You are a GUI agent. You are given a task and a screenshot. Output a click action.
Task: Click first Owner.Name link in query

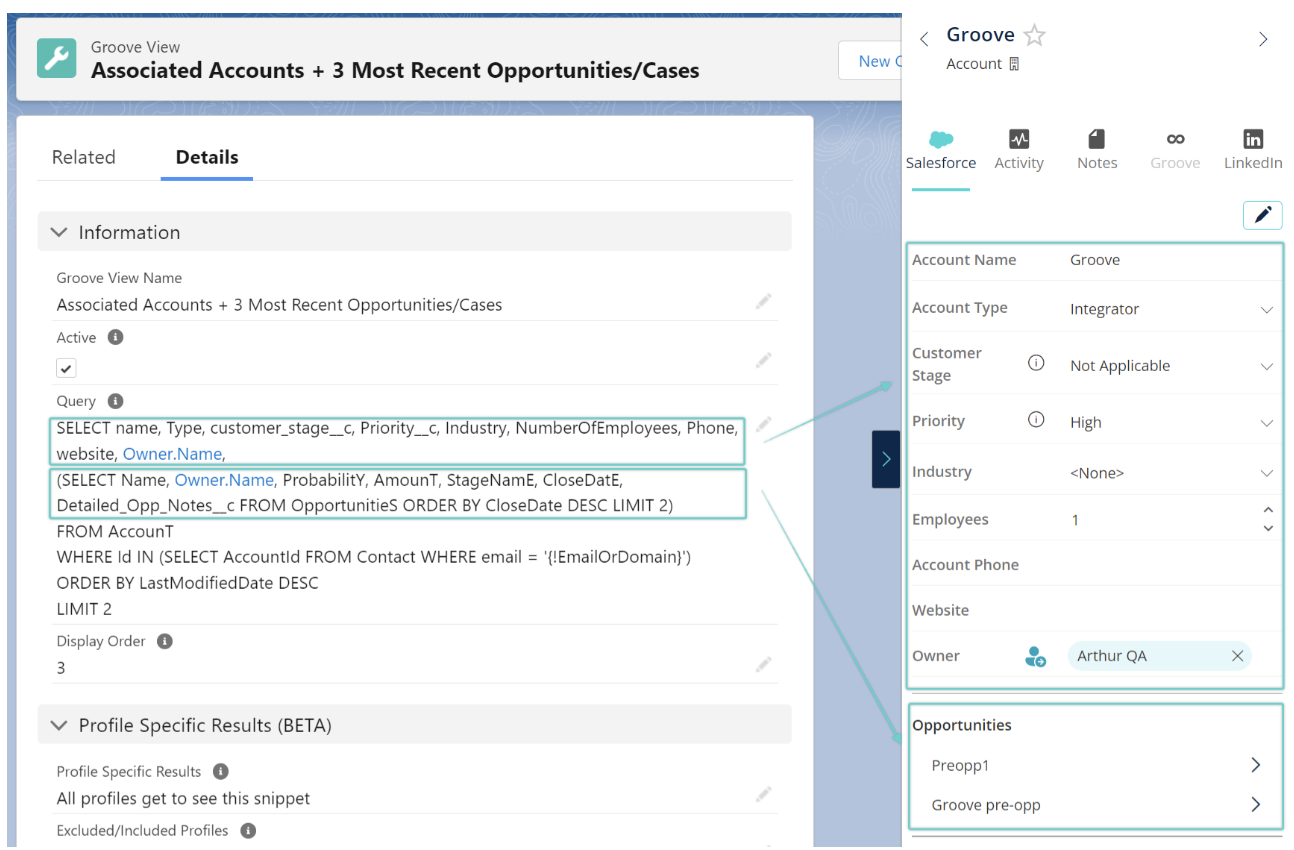173,454
